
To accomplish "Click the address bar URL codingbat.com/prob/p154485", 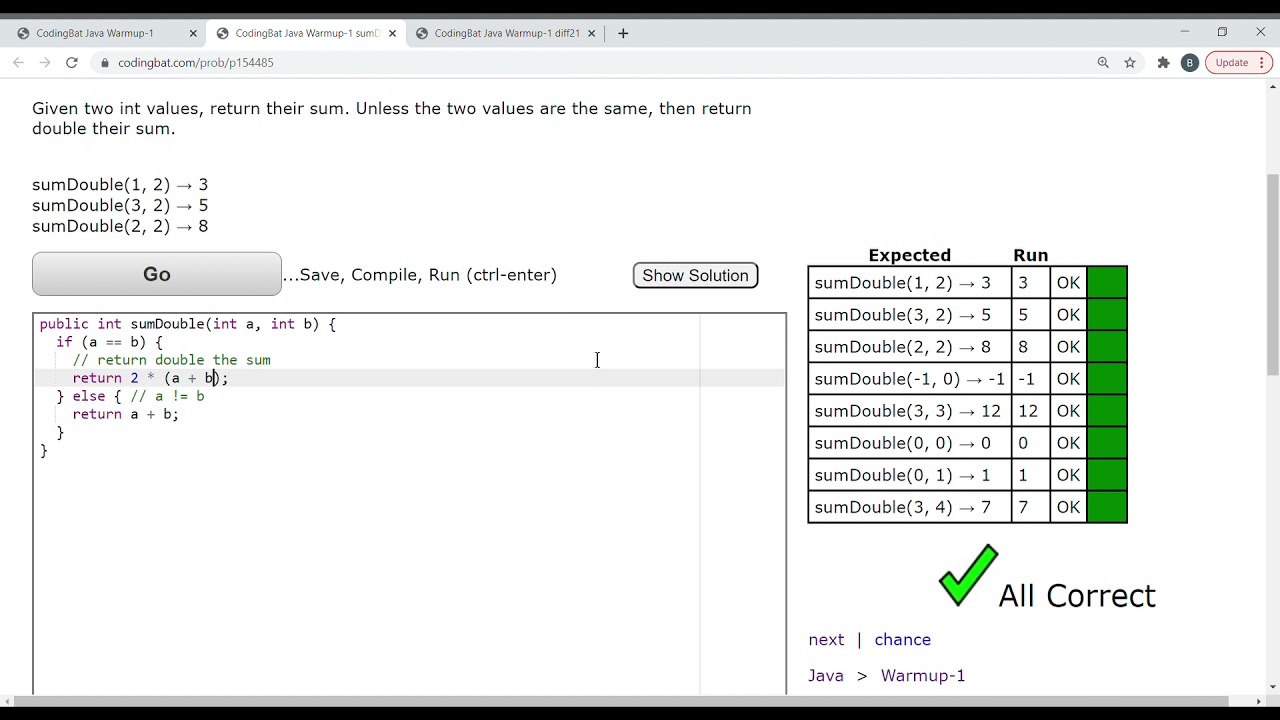I will pyautogui.click(x=196, y=62).
